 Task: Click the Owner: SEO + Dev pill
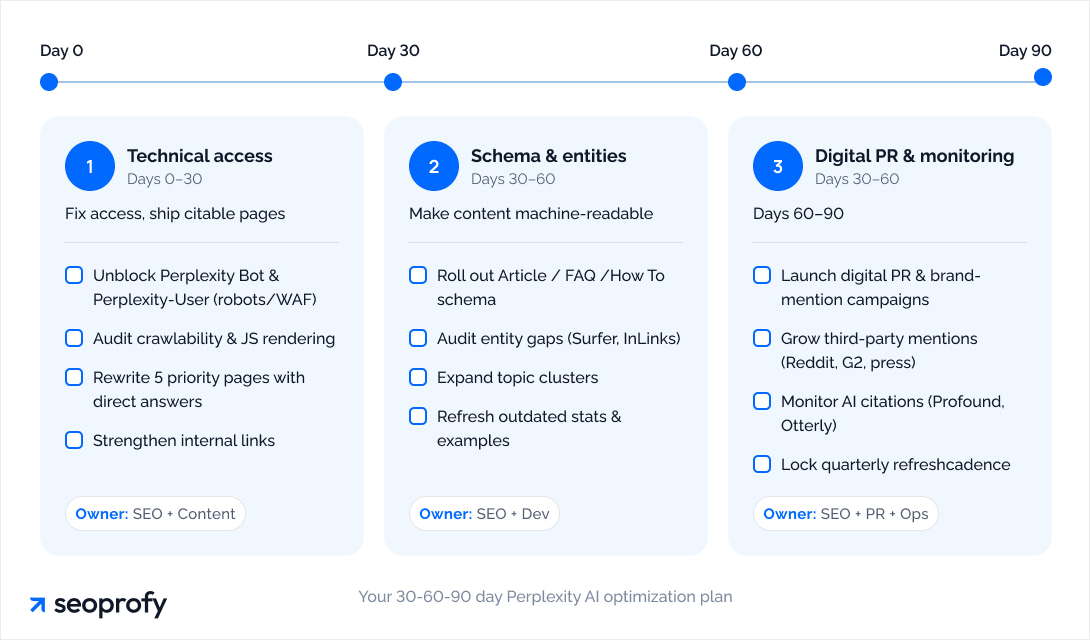[485, 514]
